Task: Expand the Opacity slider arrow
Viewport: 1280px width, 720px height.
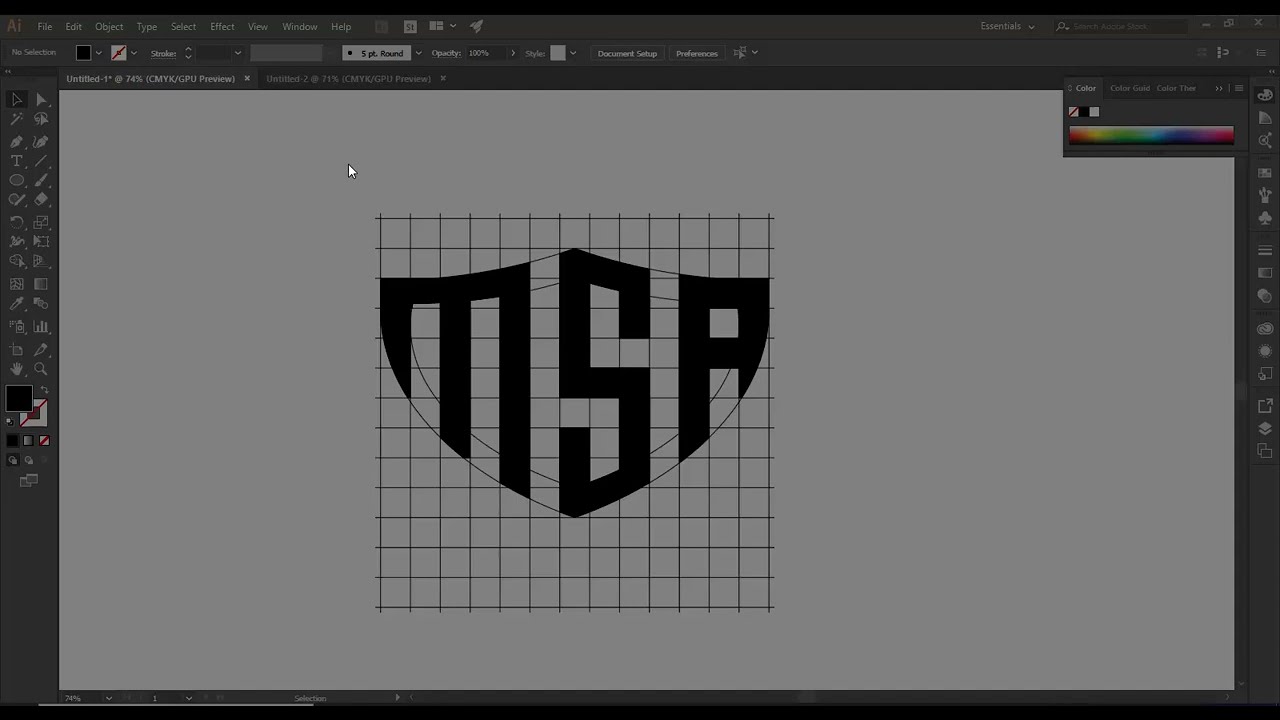Action: point(513,53)
